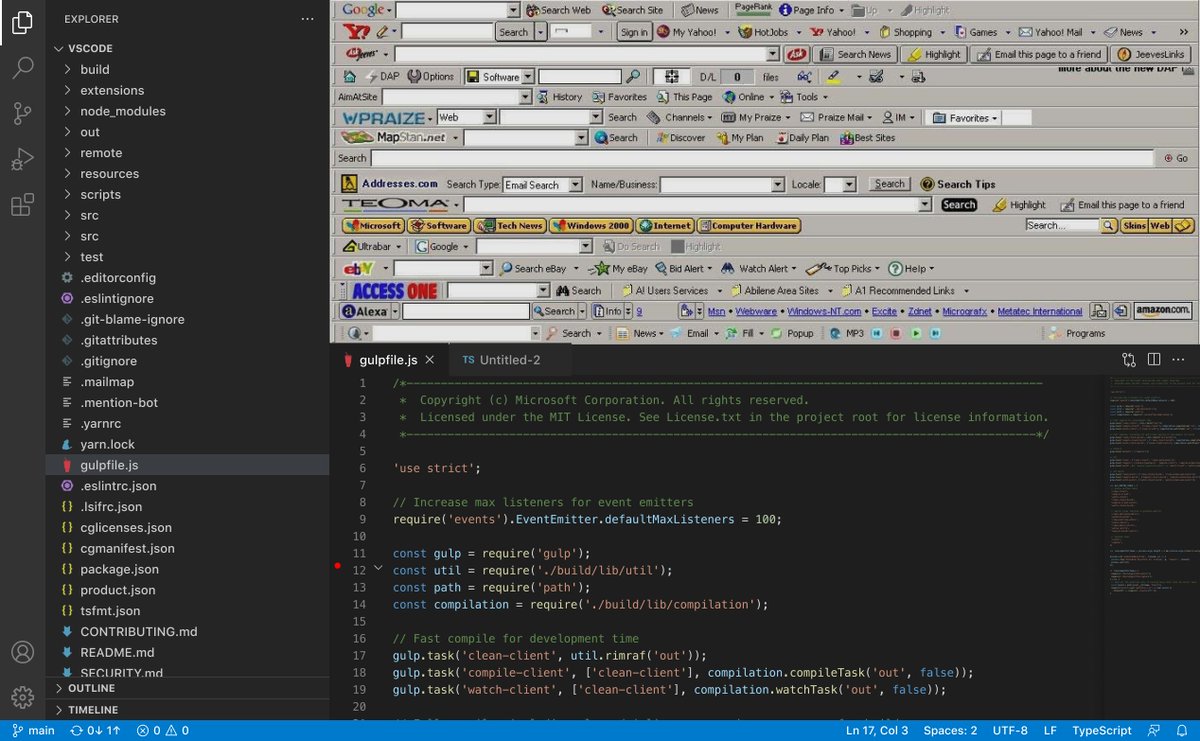The height and width of the screenshot is (741, 1200).
Task: Open the Web dropdown on WPraize toolbar
Action: click(x=489, y=117)
